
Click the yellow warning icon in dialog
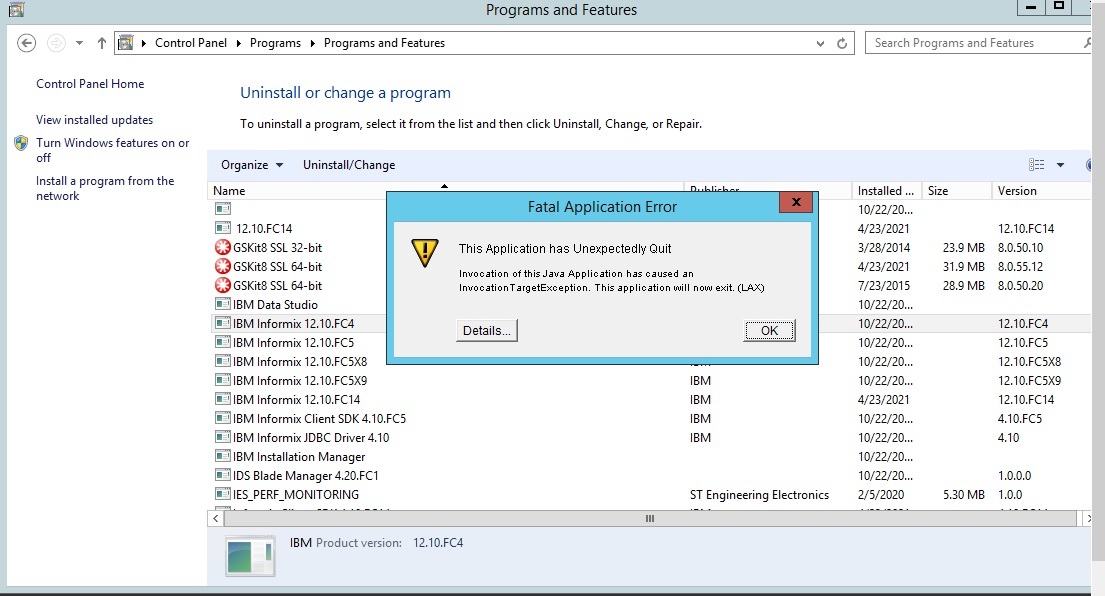point(426,252)
